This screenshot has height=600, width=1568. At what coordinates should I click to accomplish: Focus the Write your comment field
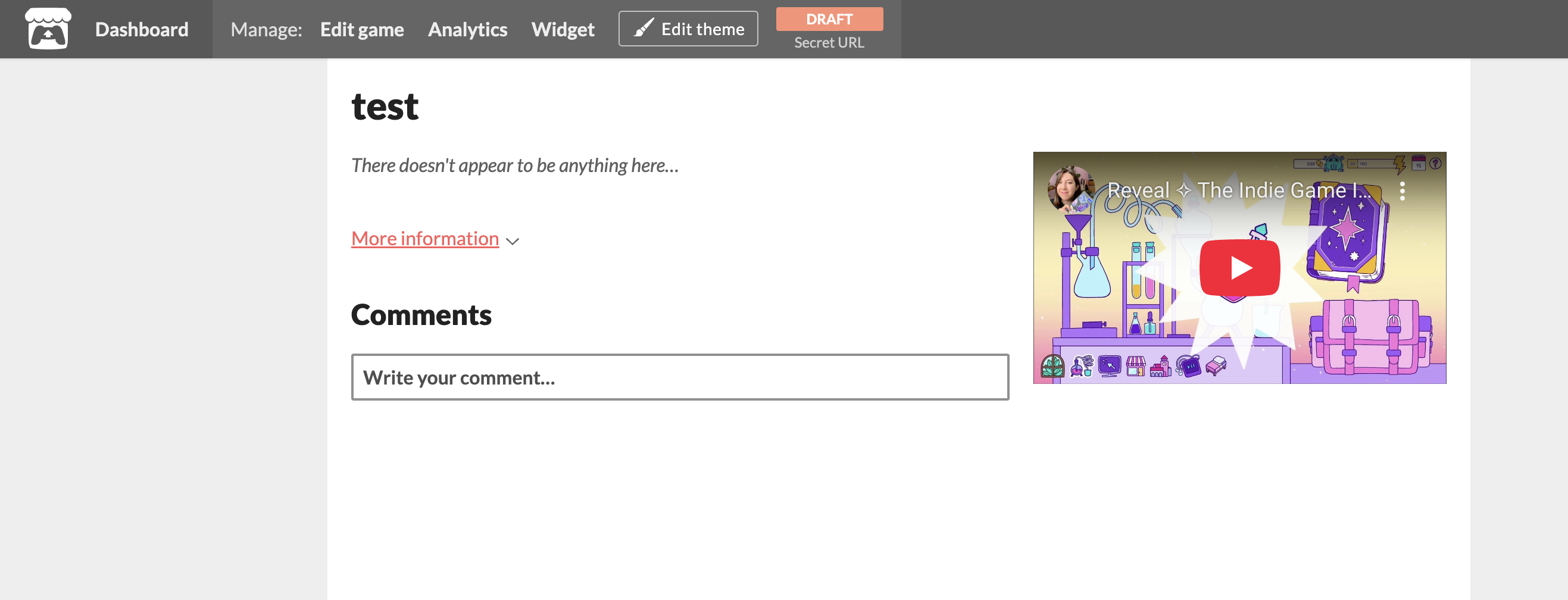(x=680, y=377)
